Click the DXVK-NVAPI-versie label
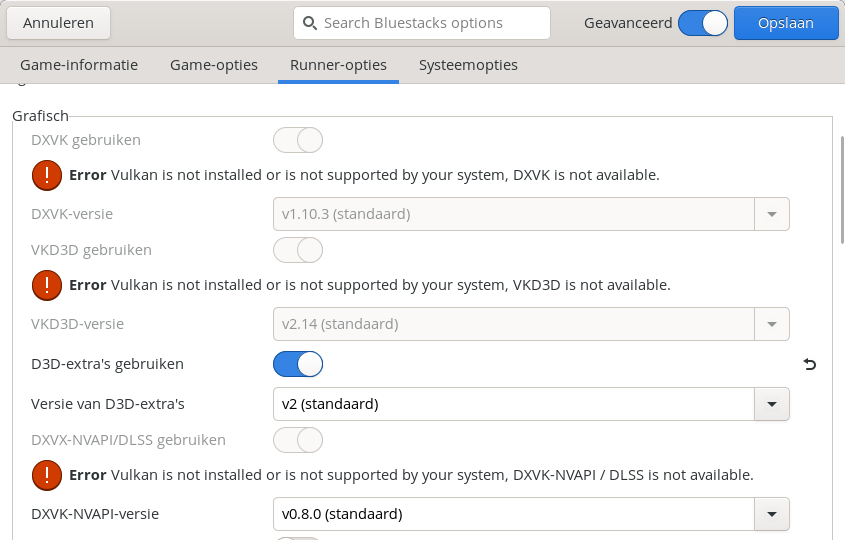845x540 pixels. (x=95, y=514)
